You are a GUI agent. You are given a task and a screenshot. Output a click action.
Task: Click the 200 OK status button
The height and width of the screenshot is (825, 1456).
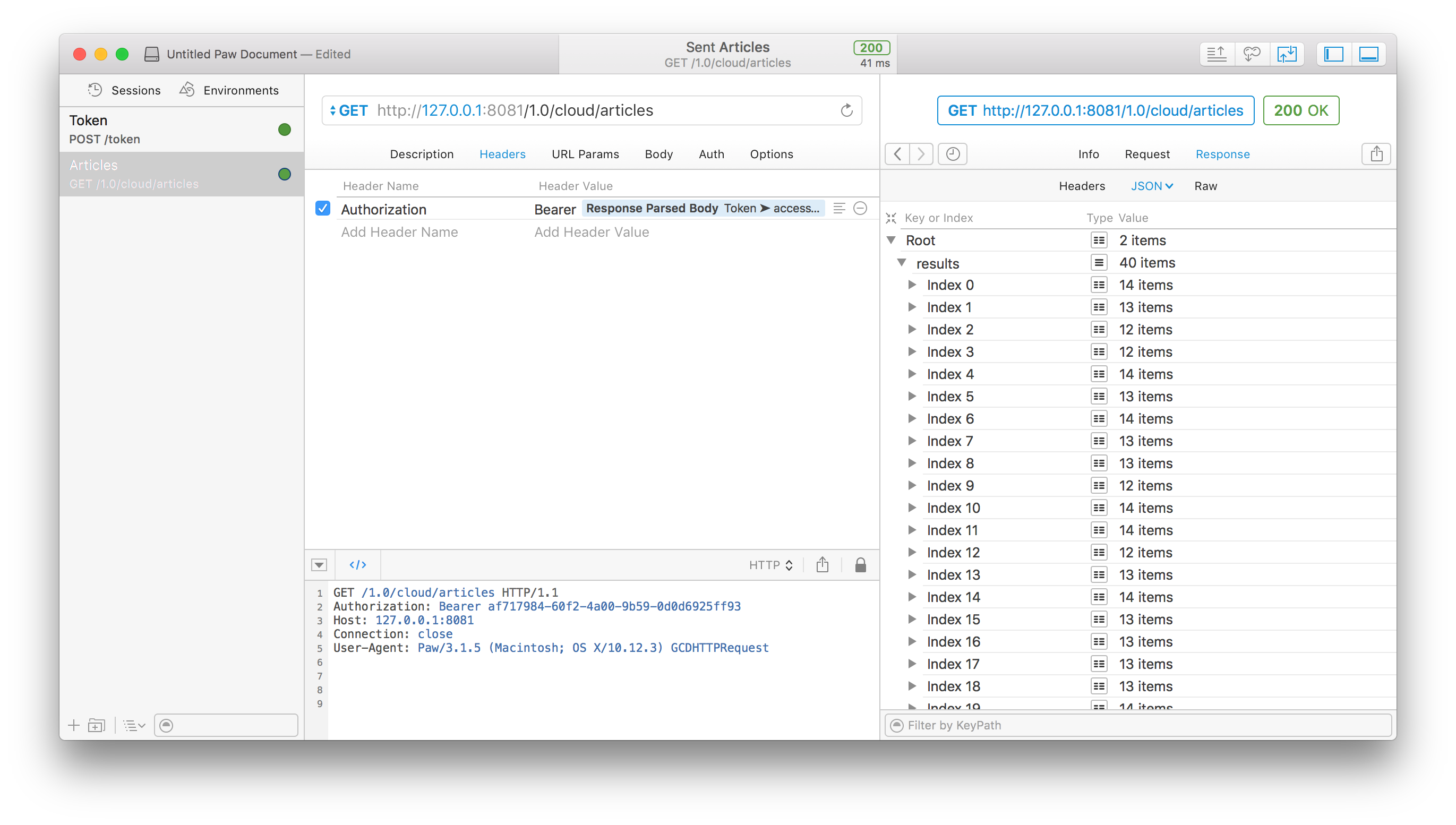(1301, 110)
